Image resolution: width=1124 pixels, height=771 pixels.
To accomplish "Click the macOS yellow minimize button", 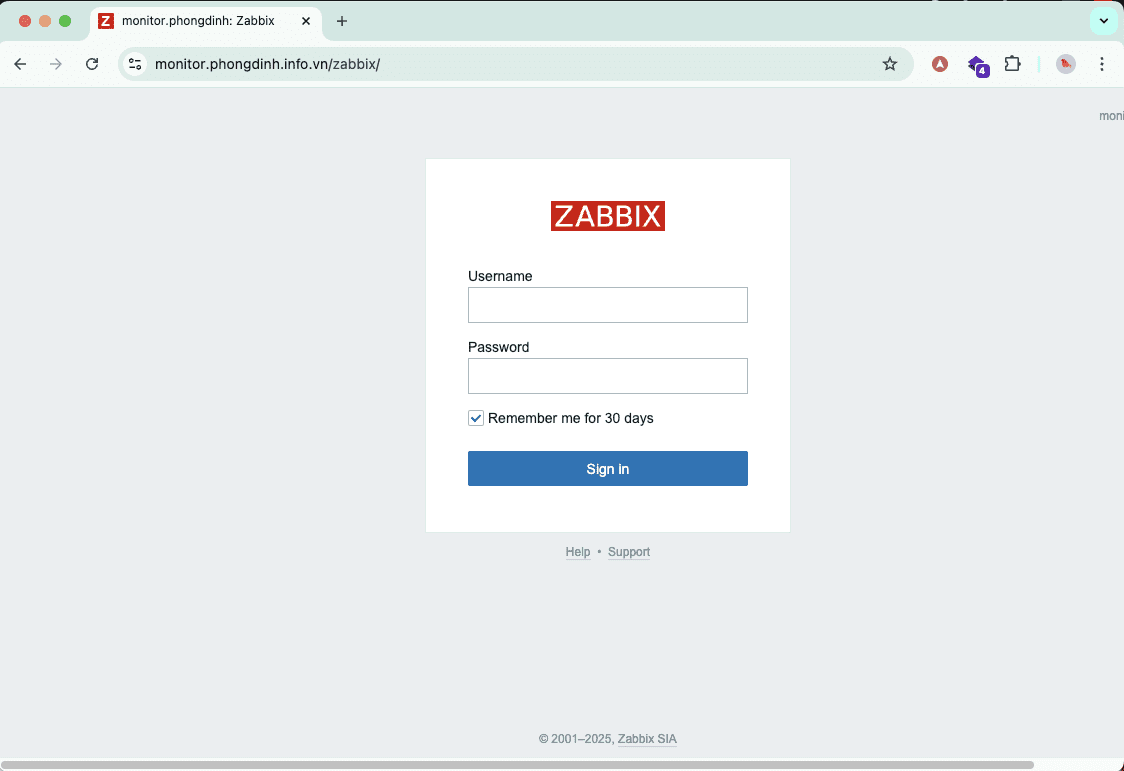I will [45, 21].
